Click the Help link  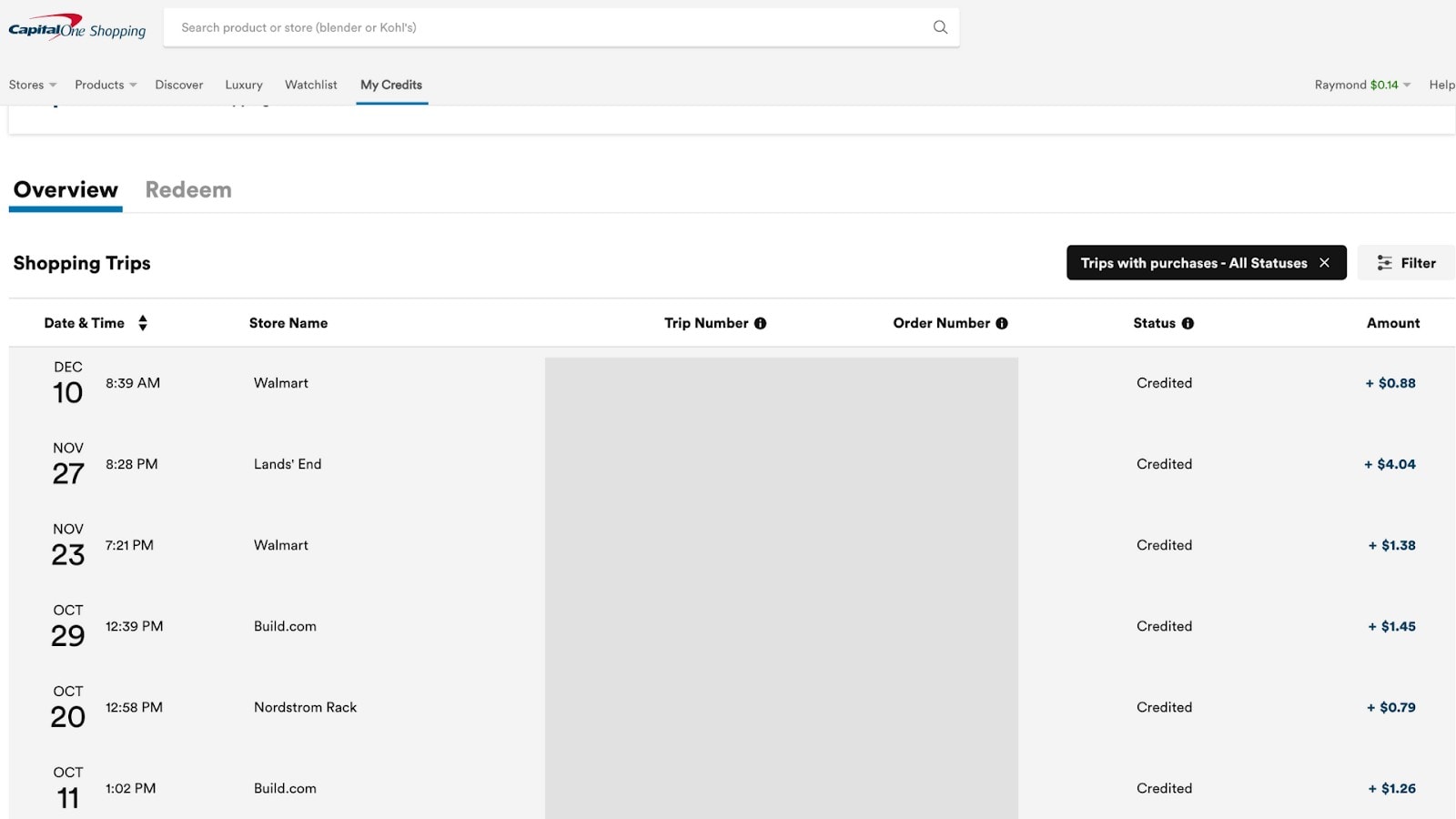[1441, 85]
